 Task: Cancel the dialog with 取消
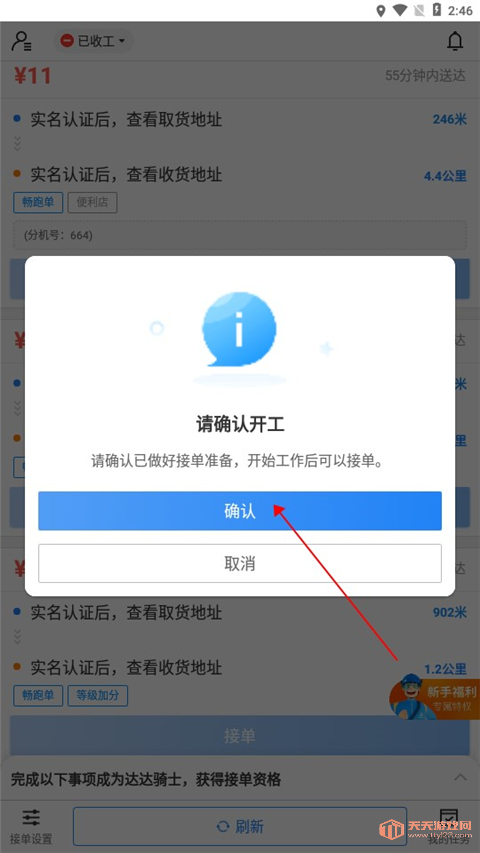pyautogui.click(x=239, y=563)
